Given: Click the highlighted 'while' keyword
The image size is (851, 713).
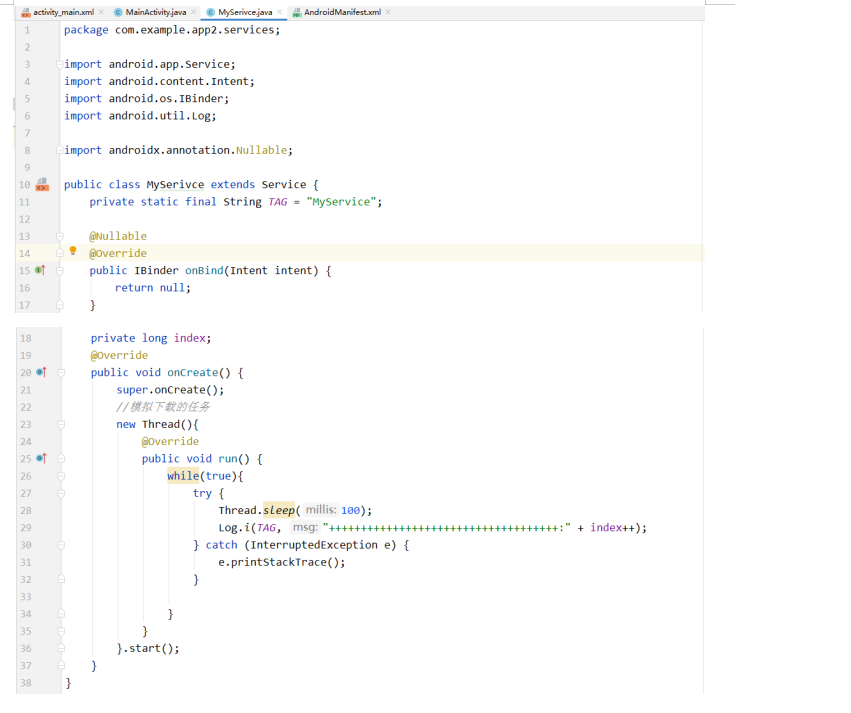Looking at the screenshot, I should click(183, 476).
